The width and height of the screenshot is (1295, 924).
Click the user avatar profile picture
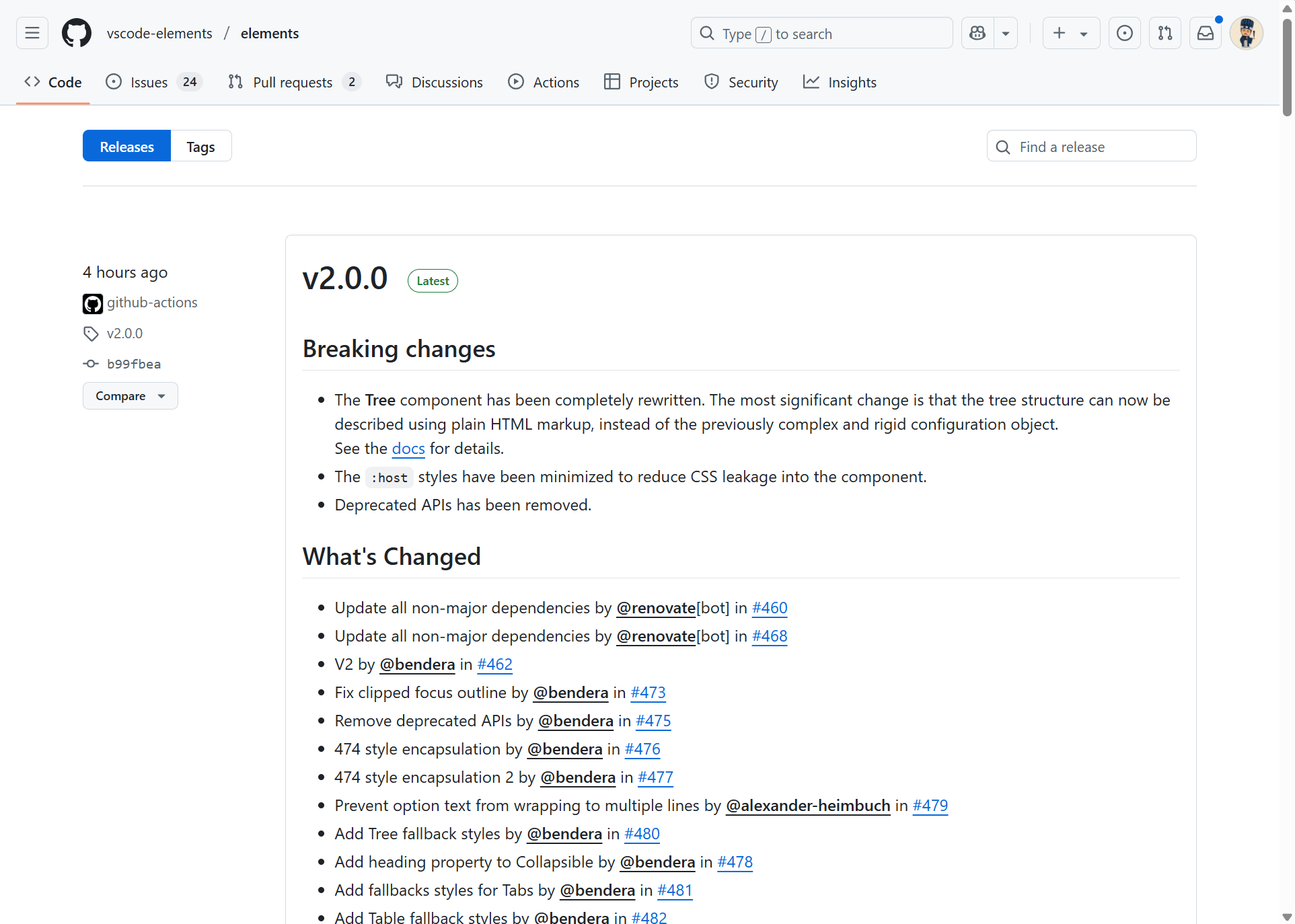(x=1246, y=33)
